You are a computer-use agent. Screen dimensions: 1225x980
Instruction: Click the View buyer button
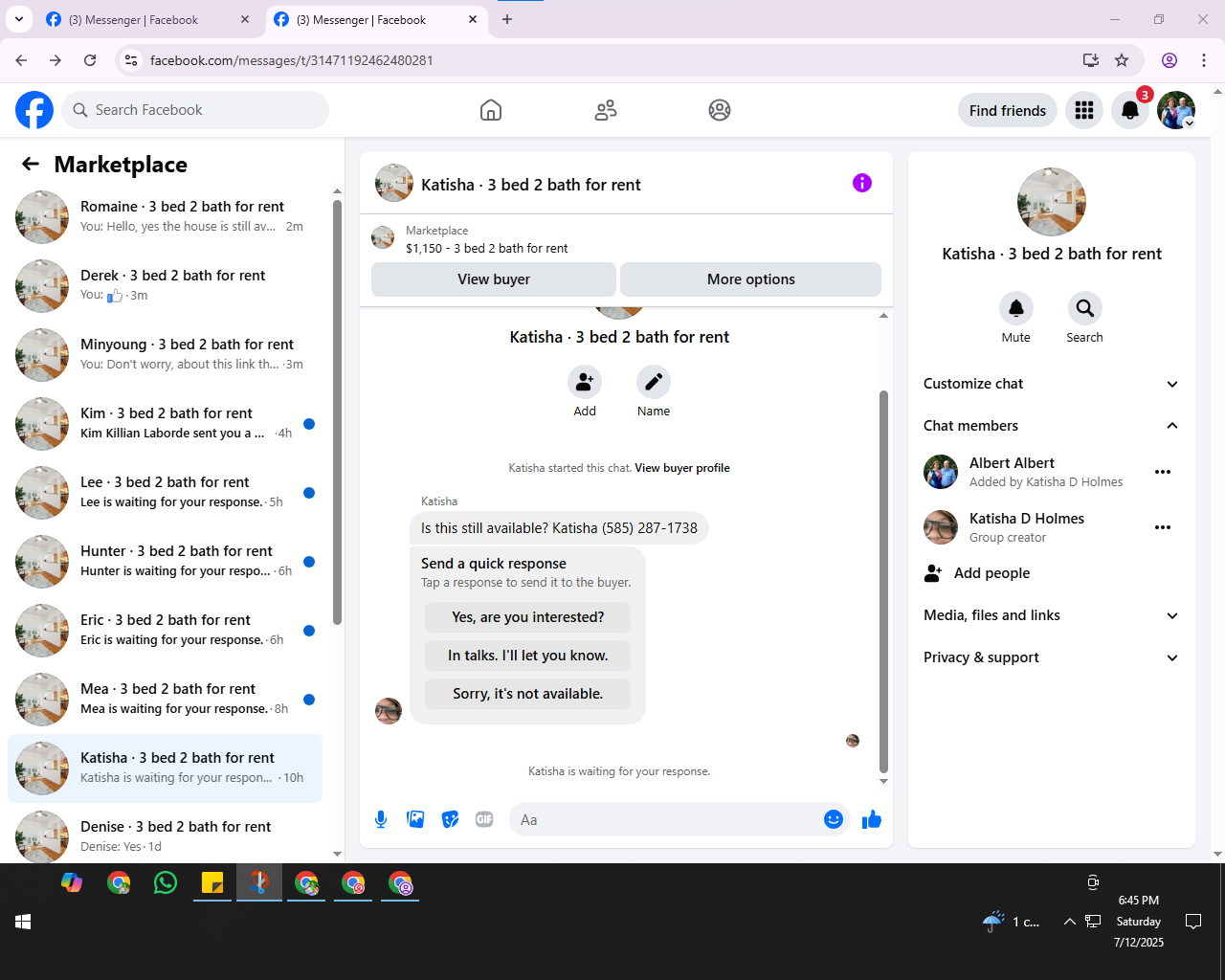(x=494, y=279)
